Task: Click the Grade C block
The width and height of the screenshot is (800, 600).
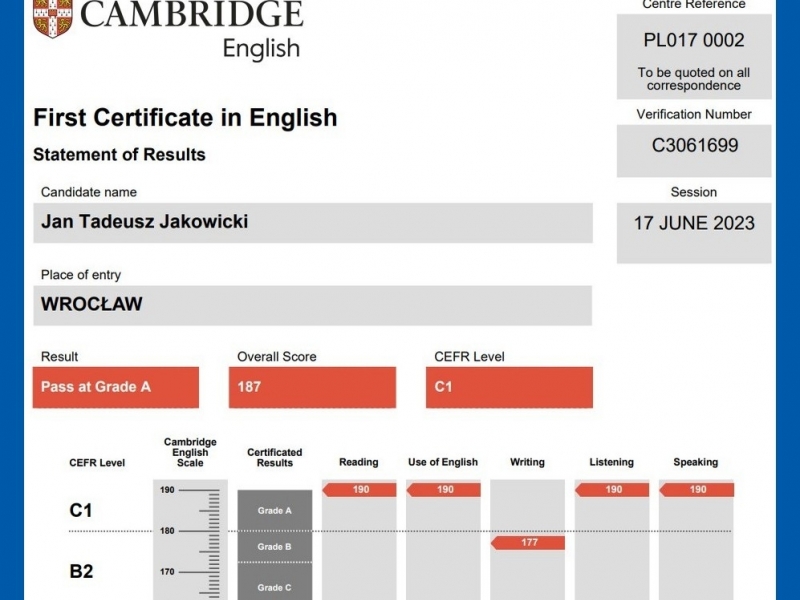Action: [x=274, y=582]
